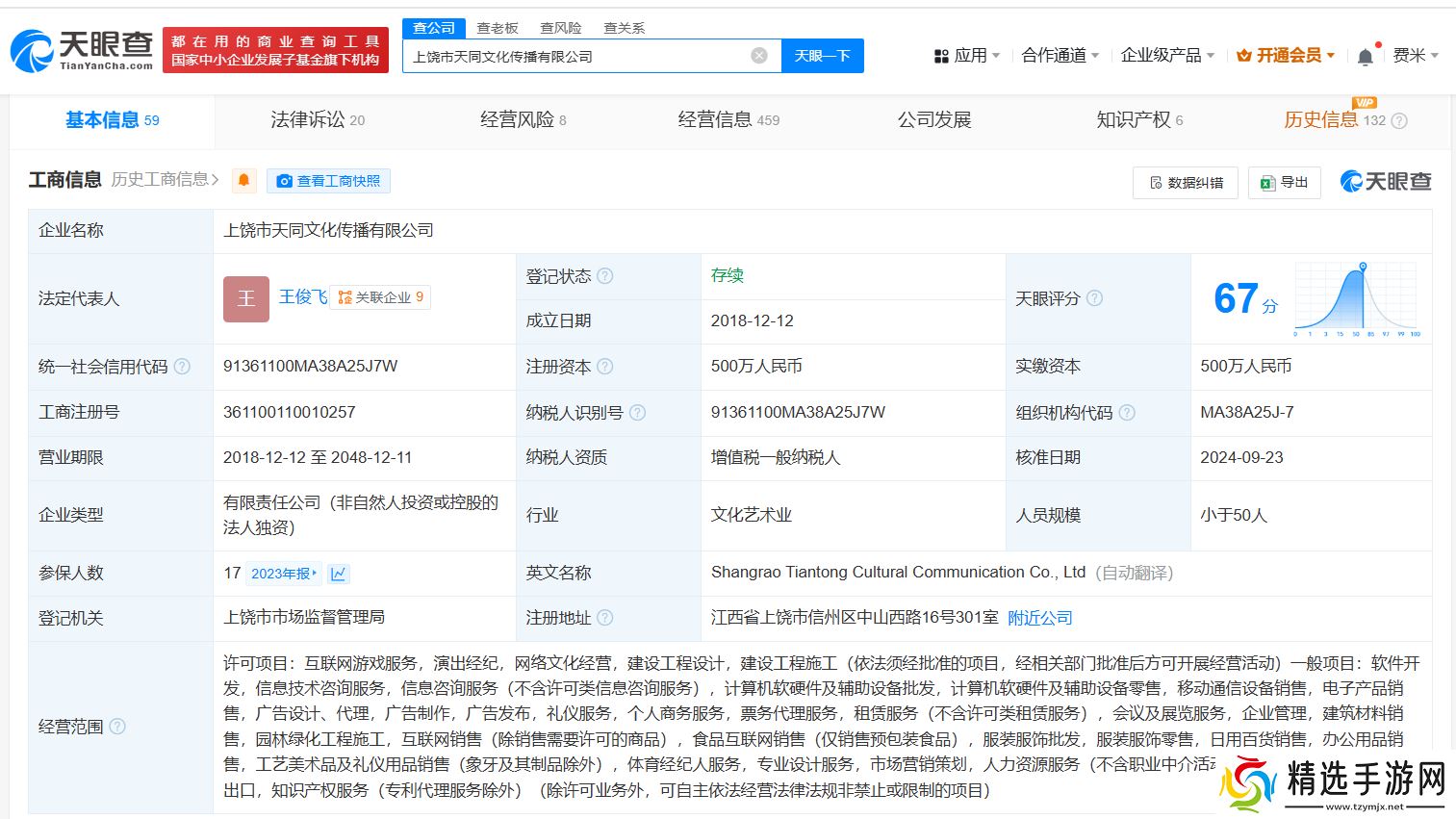This screenshot has width=1456, height=819.
Task: Click the 天眼一下 search button
Action: coord(823,55)
